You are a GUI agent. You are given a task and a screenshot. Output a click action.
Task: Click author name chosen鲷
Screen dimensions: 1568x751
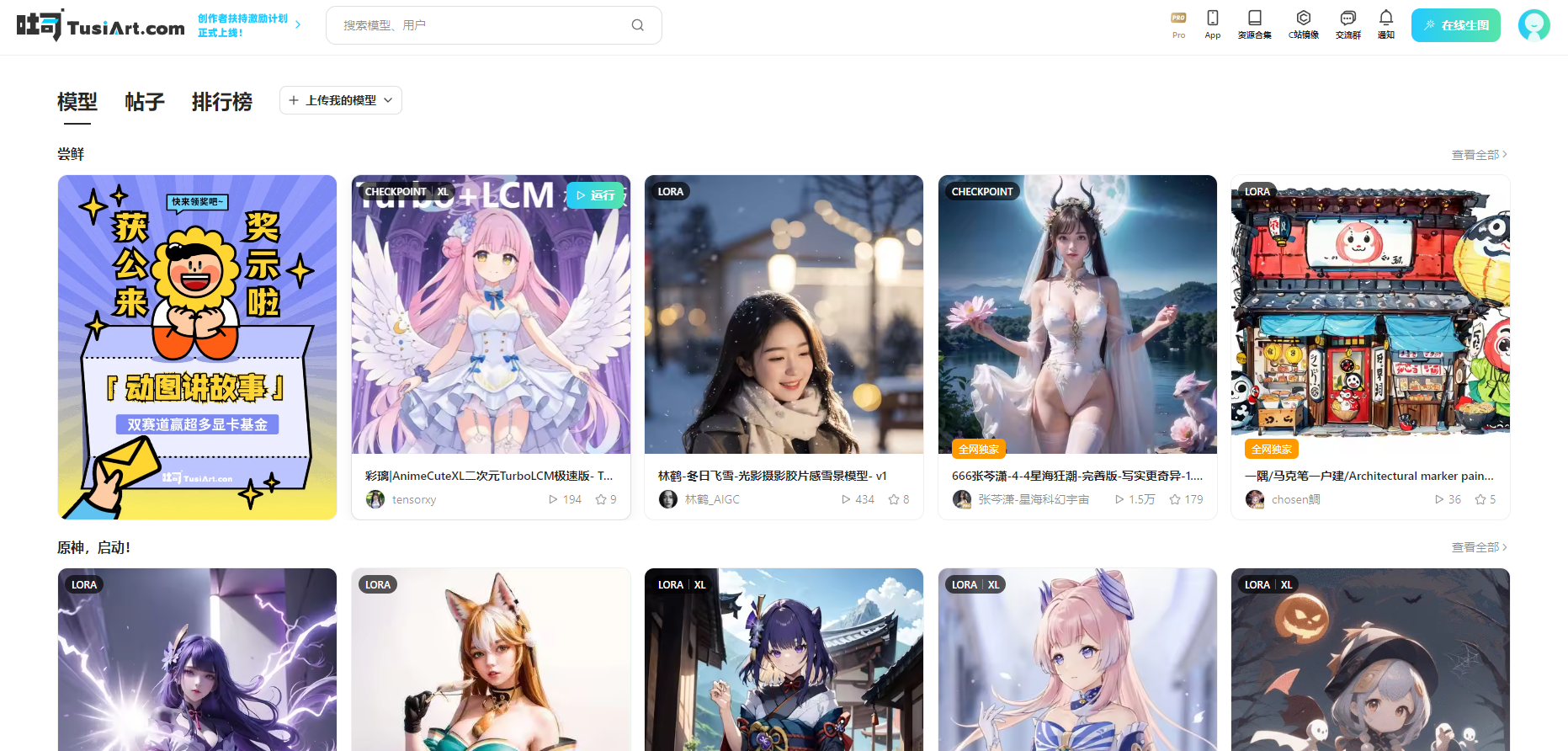[x=1296, y=499]
